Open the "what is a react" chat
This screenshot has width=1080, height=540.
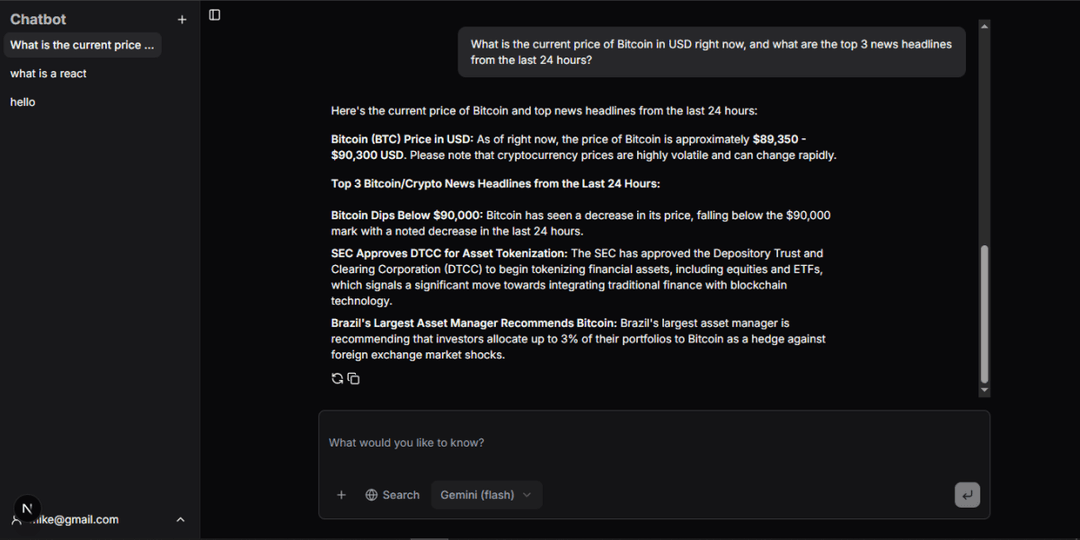[x=48, y=74]
